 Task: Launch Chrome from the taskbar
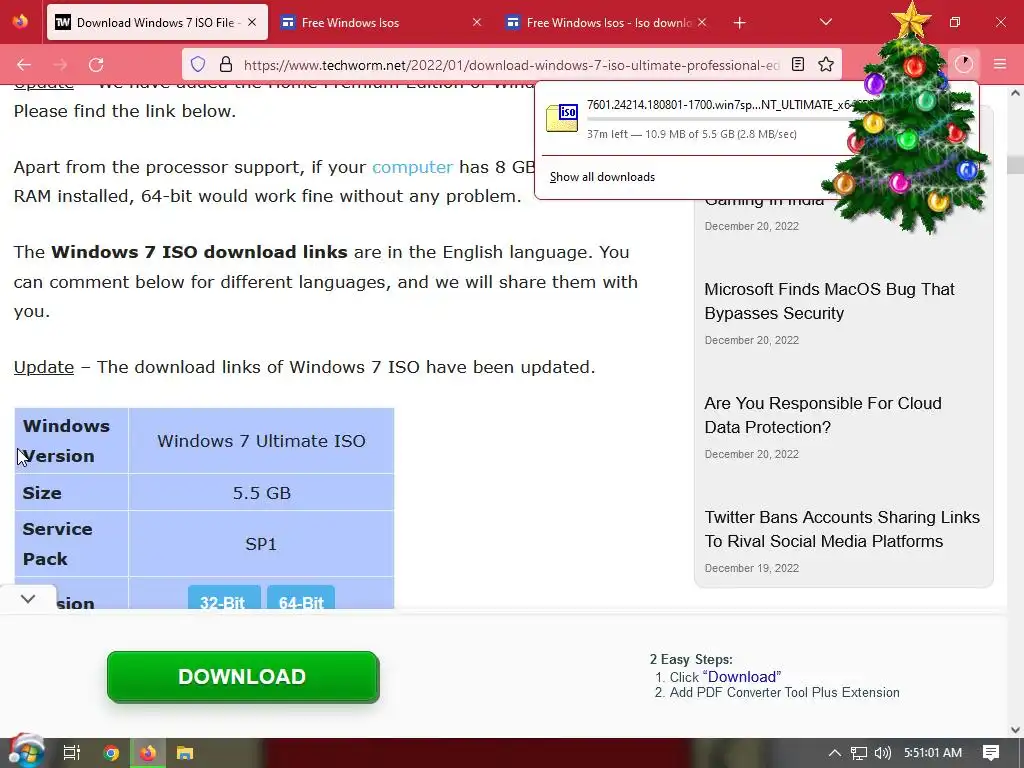pos(111,753)
